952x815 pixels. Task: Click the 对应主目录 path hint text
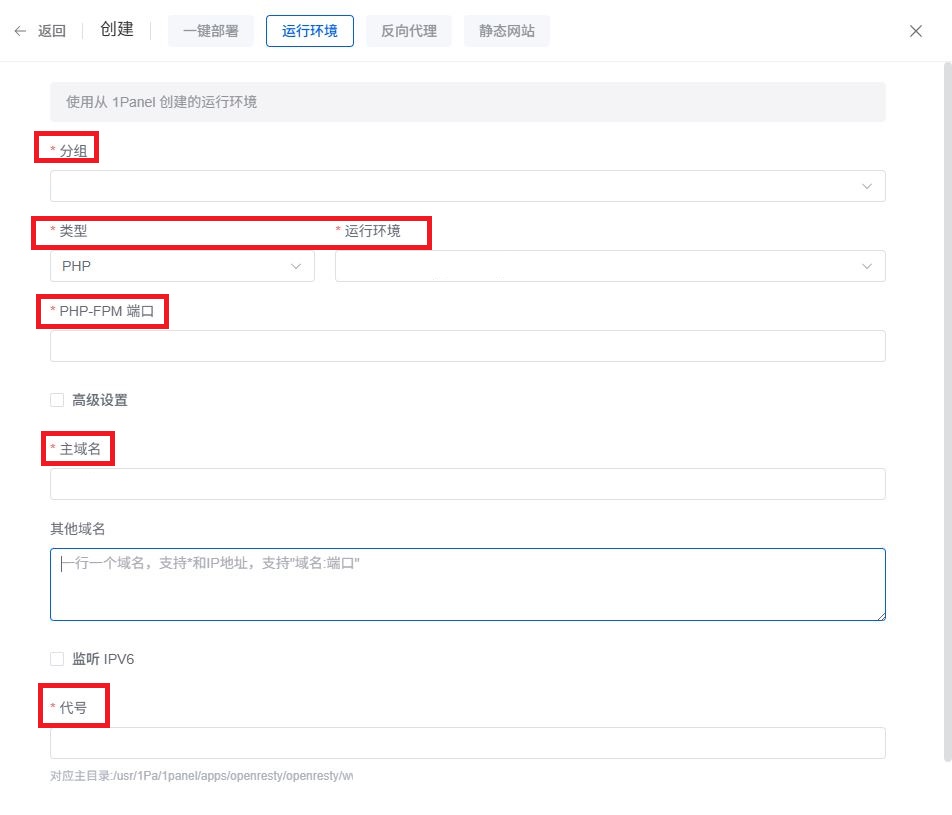point(202,776)
